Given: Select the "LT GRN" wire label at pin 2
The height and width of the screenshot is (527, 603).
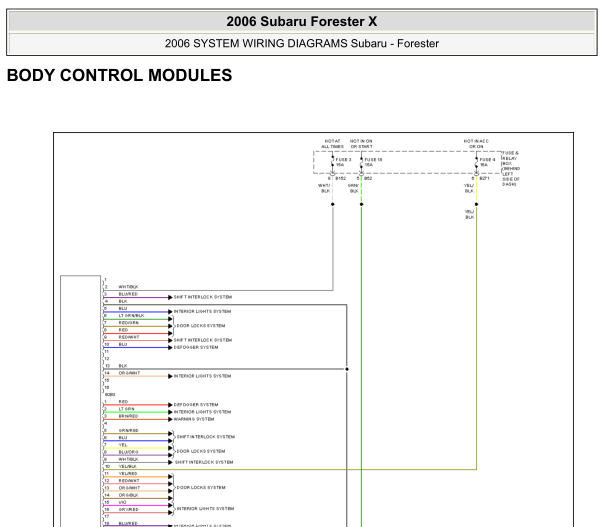Looking at the screenshot, I should click(x=127, y=409).
